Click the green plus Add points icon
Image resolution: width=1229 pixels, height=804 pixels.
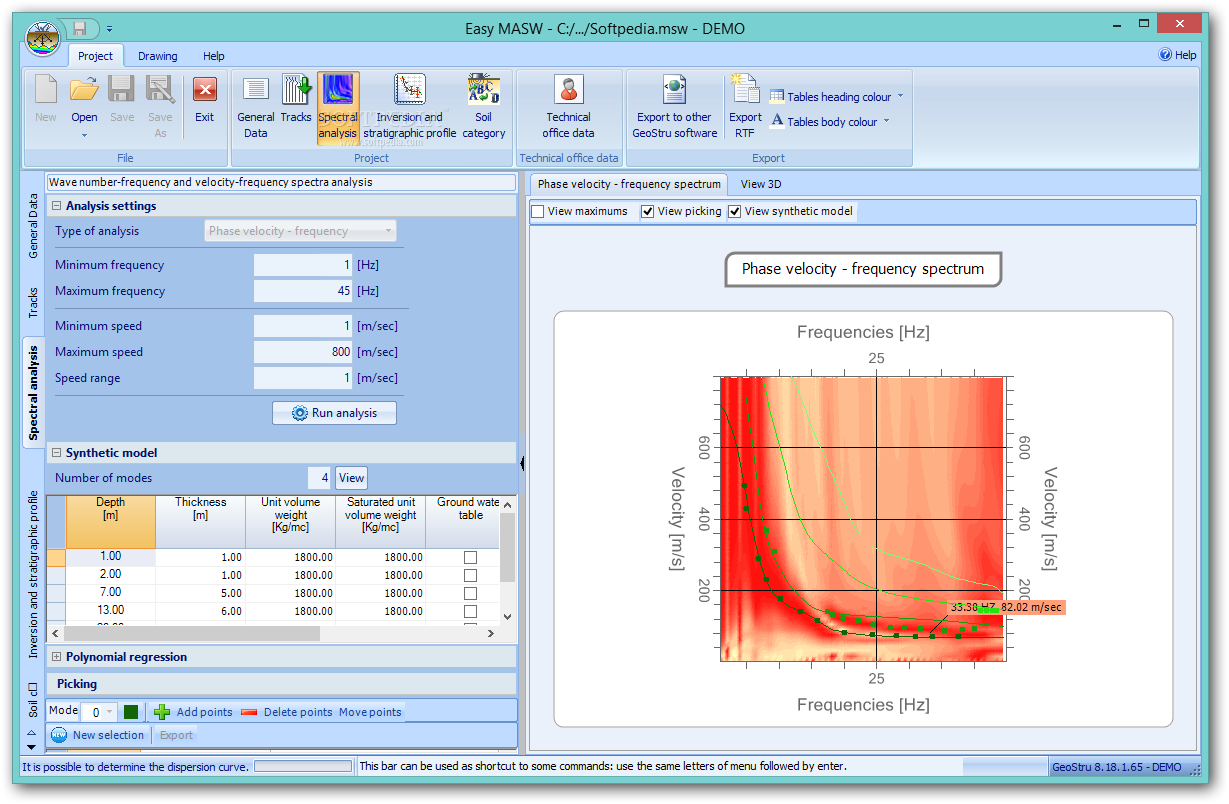point(162,712)
